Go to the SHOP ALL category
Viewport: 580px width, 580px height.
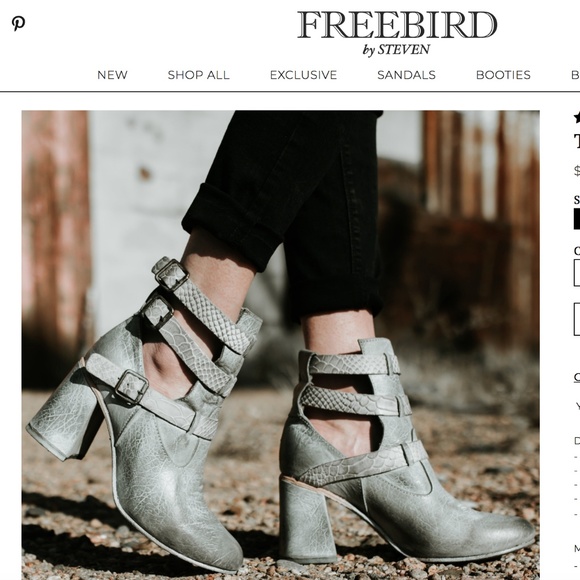click(198, 75)
